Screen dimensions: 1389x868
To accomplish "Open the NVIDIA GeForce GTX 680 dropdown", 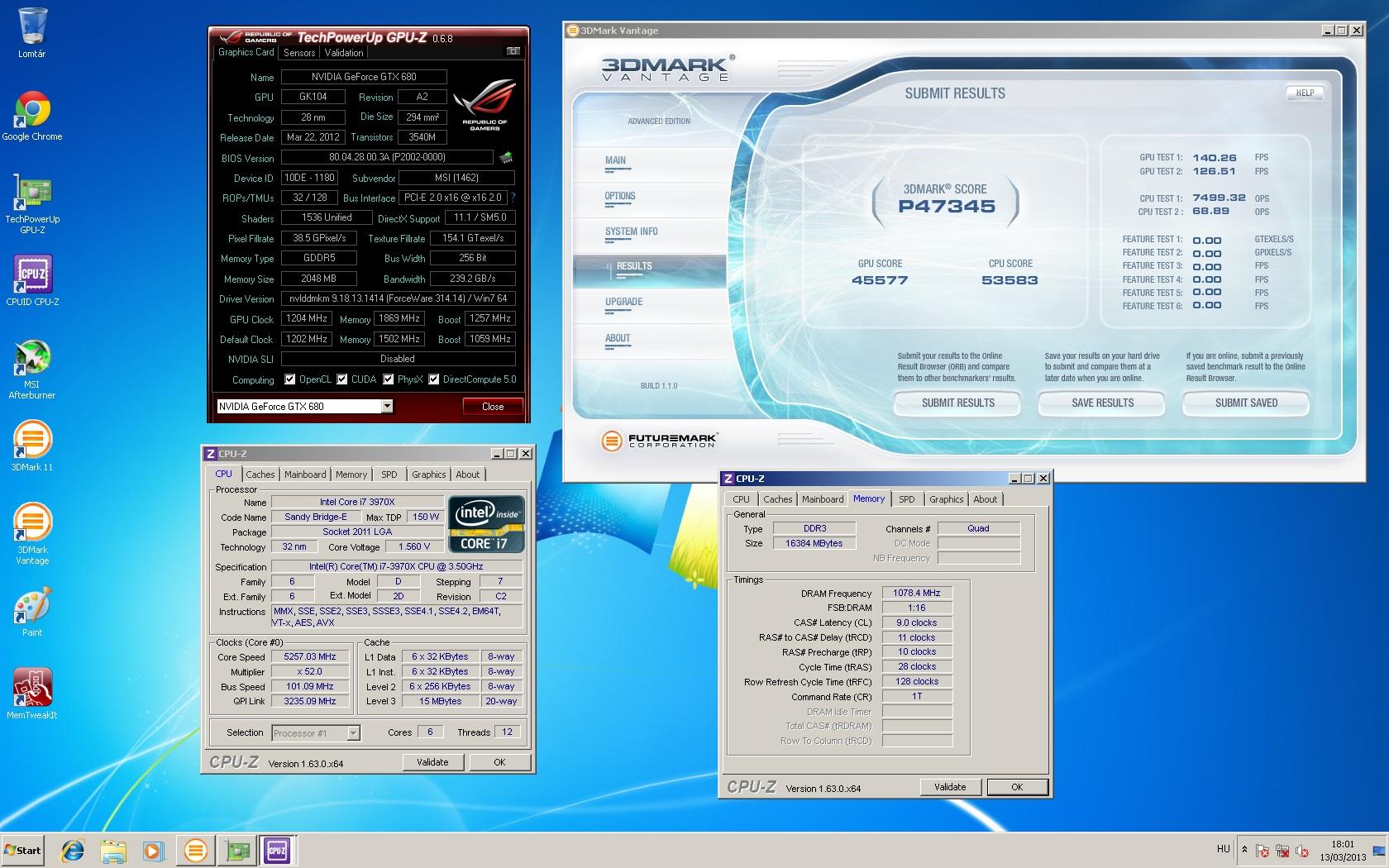I will click(x=386, y=406).
